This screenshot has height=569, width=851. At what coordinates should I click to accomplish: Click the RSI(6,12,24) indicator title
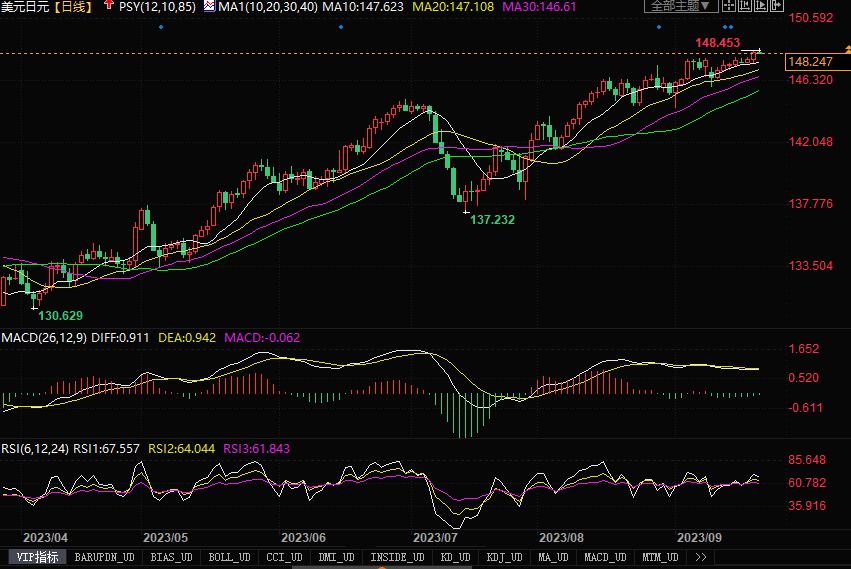[35, 449]
